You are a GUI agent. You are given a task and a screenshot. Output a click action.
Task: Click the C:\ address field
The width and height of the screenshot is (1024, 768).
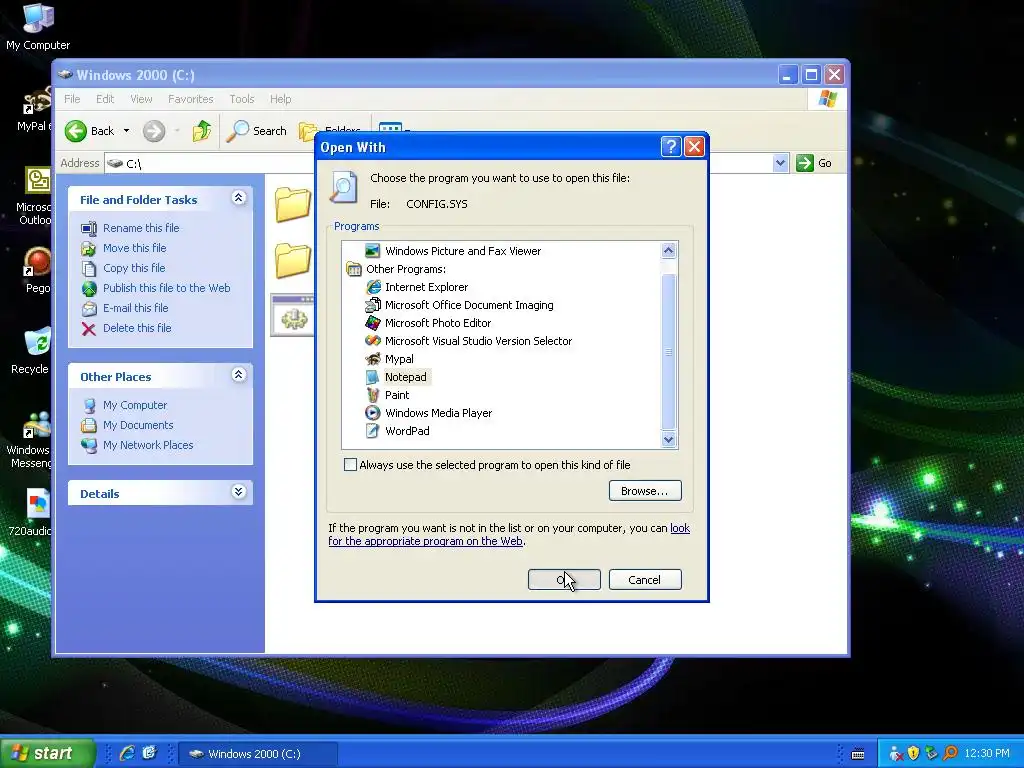pos(209,163)
